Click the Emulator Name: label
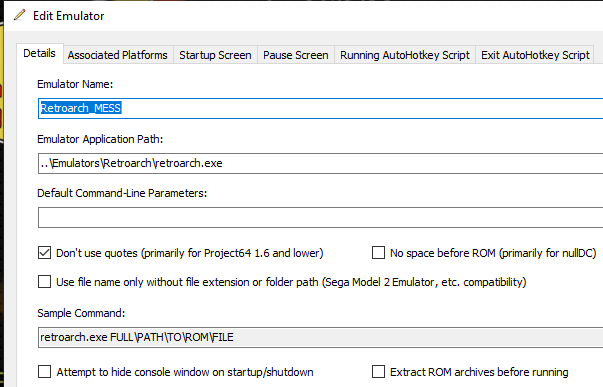Image resolution: width=603 pixels, height=387 pixels. 75,84
